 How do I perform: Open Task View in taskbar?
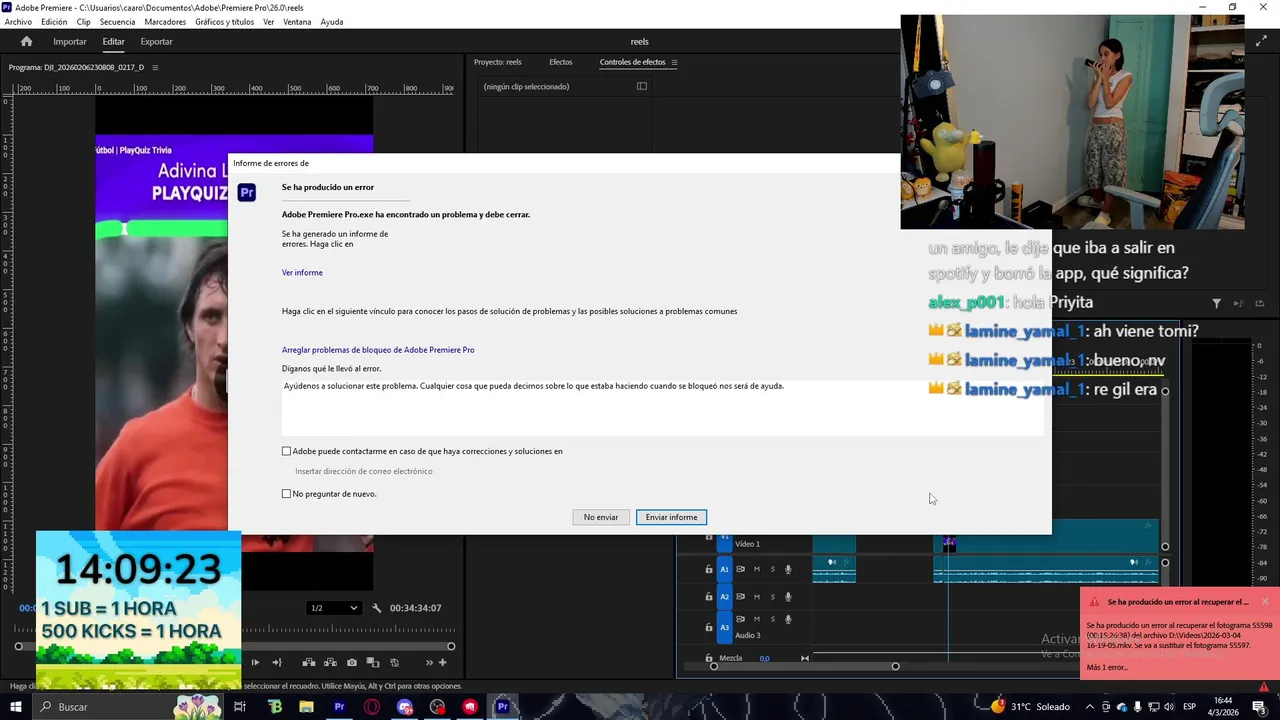[x=240, y=707]
